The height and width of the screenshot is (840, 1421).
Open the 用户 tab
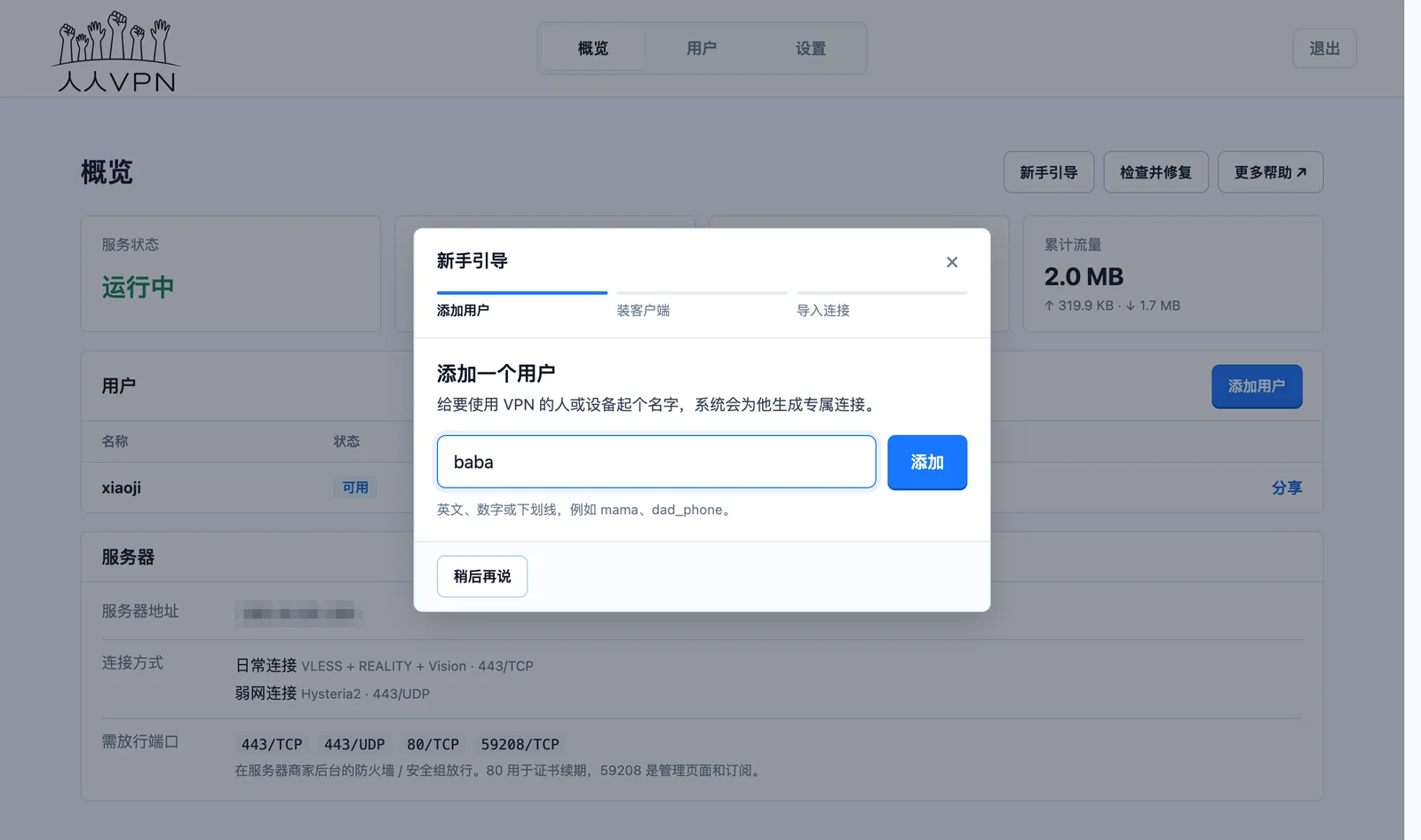tap(701, 48)
